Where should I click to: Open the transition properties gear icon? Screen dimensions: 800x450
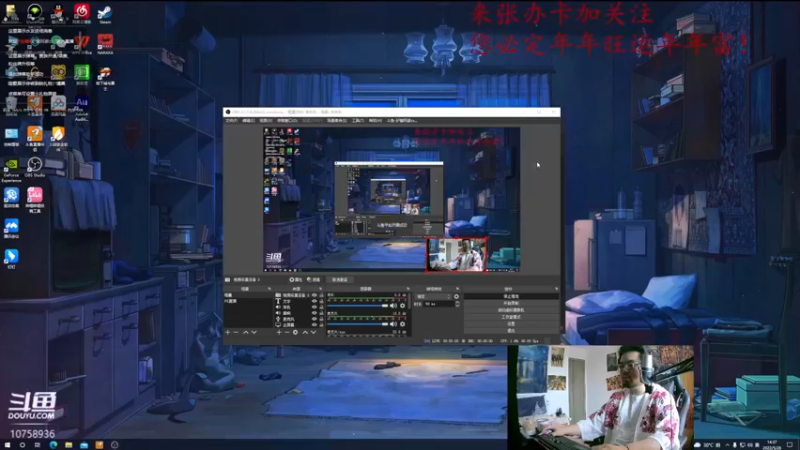(x=457, y=296)
